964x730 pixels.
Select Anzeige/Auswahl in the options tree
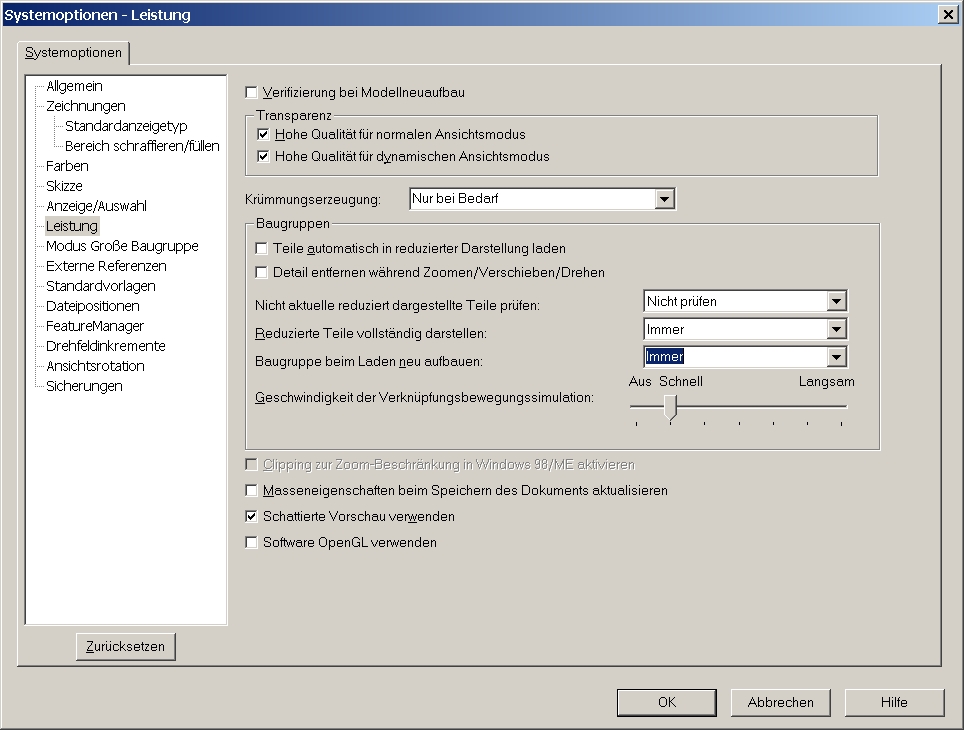[x=97, y=206]
